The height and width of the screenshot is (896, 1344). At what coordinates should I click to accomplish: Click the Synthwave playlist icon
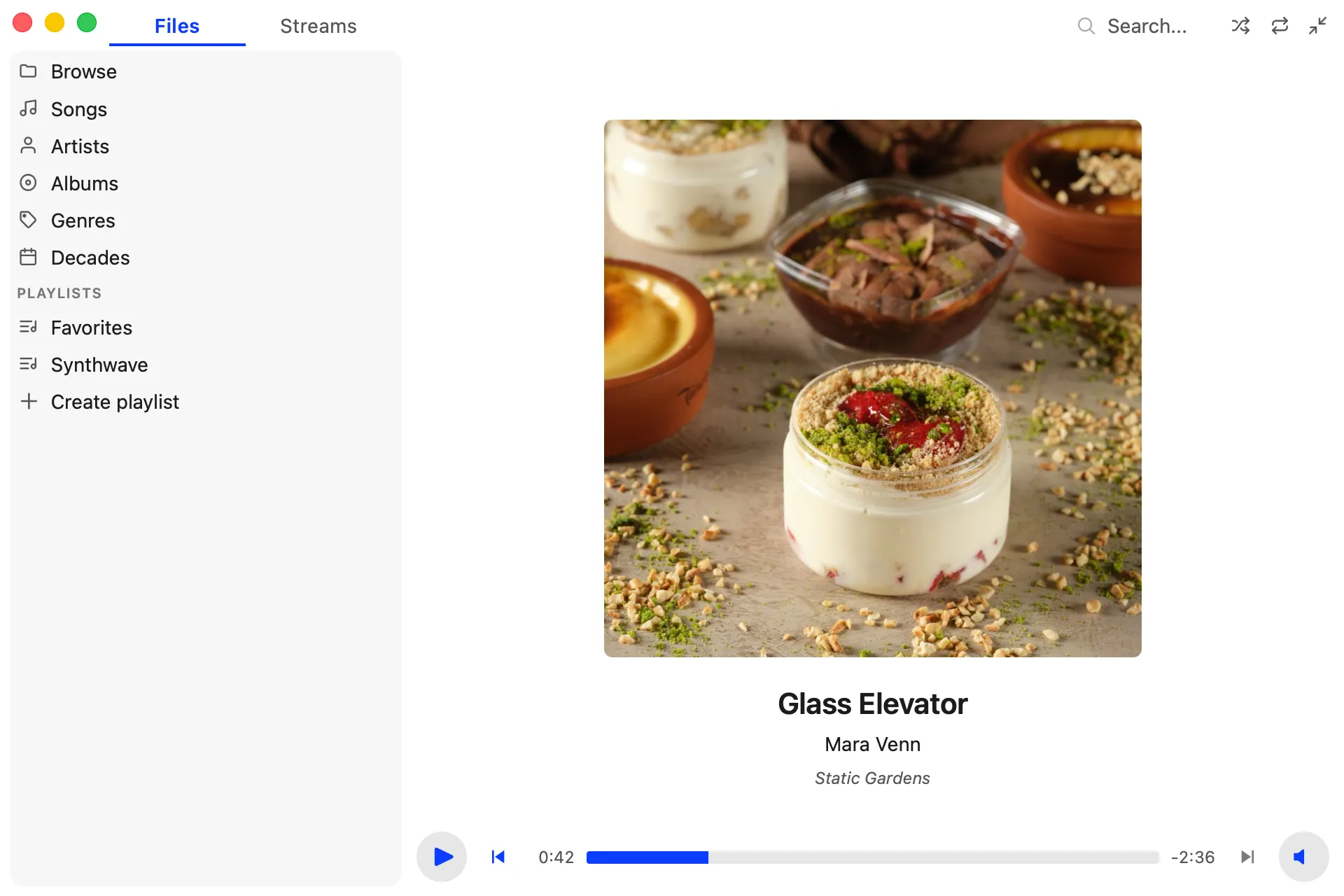pyautogui.click(x=28, y=364)
